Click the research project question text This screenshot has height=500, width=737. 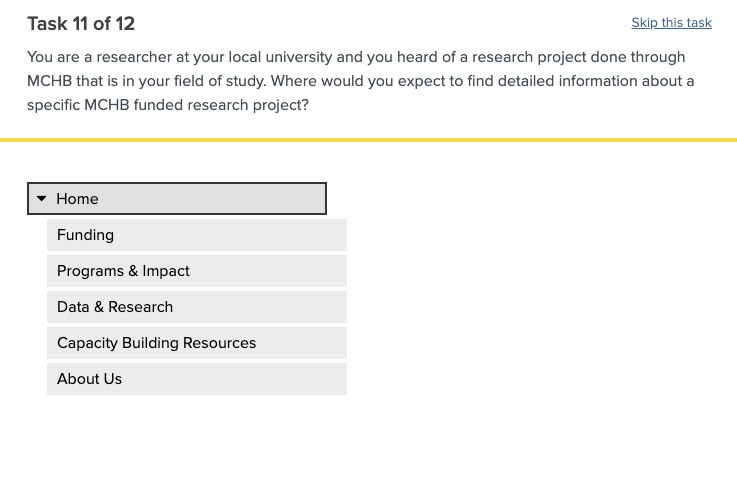point(360,81)
